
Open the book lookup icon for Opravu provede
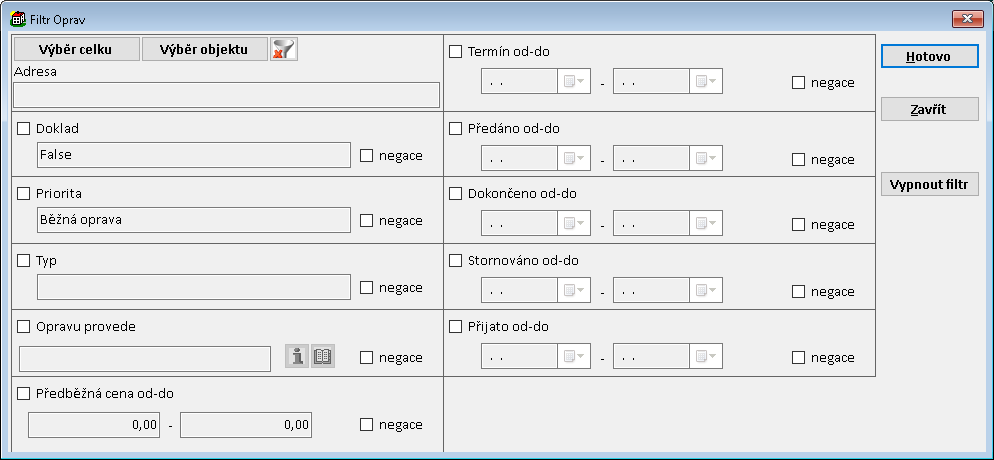click(323, 357)
